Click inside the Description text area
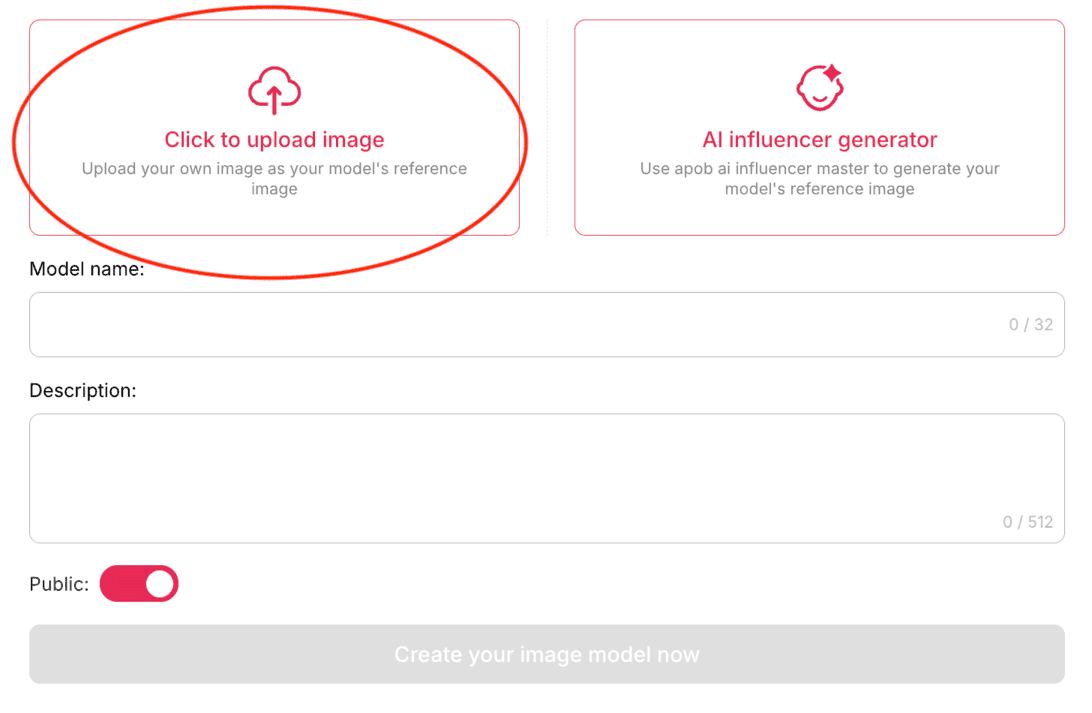 click(x=546, y=470)
